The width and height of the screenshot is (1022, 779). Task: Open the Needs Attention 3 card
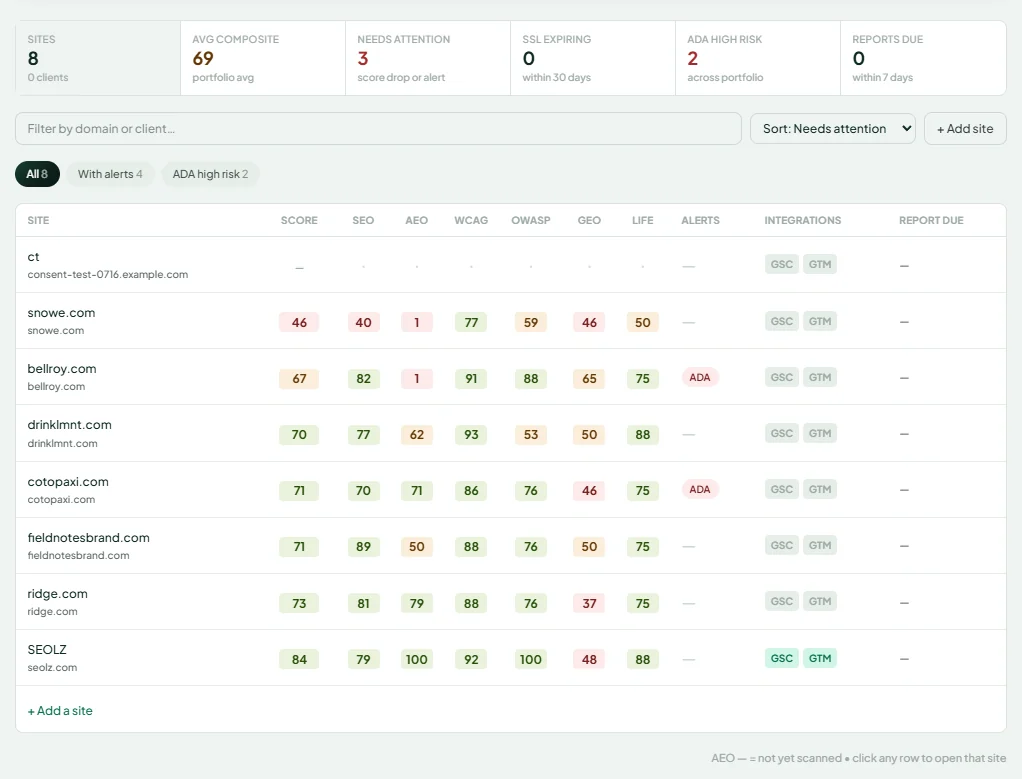point(428,58)
